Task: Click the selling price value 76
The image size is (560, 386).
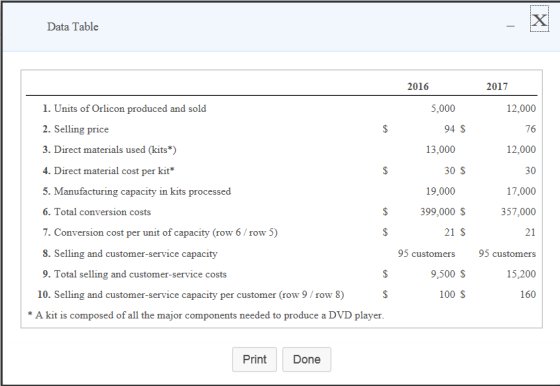Action: coord(530,129)
